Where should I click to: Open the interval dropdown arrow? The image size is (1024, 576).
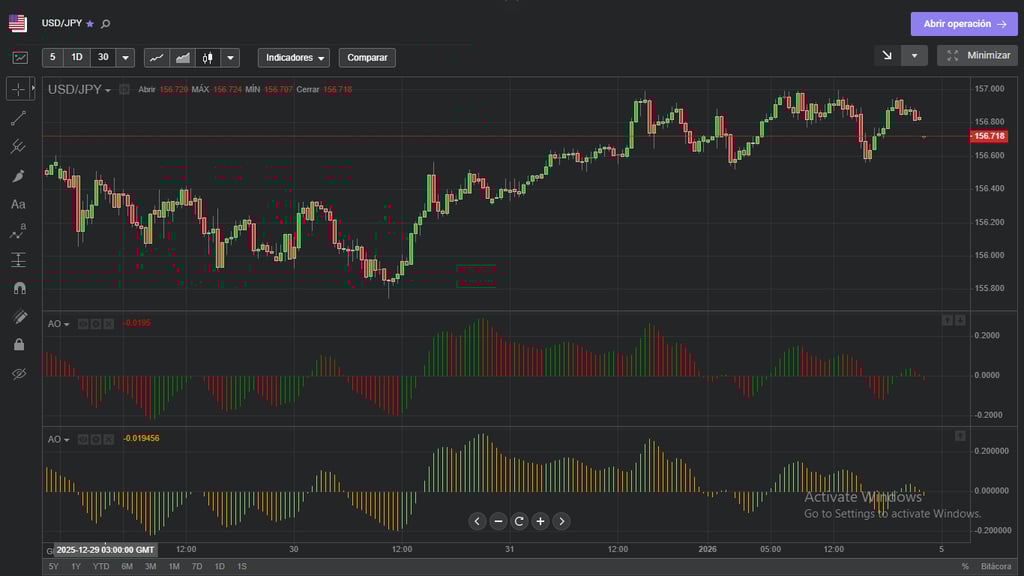(125, 57)
